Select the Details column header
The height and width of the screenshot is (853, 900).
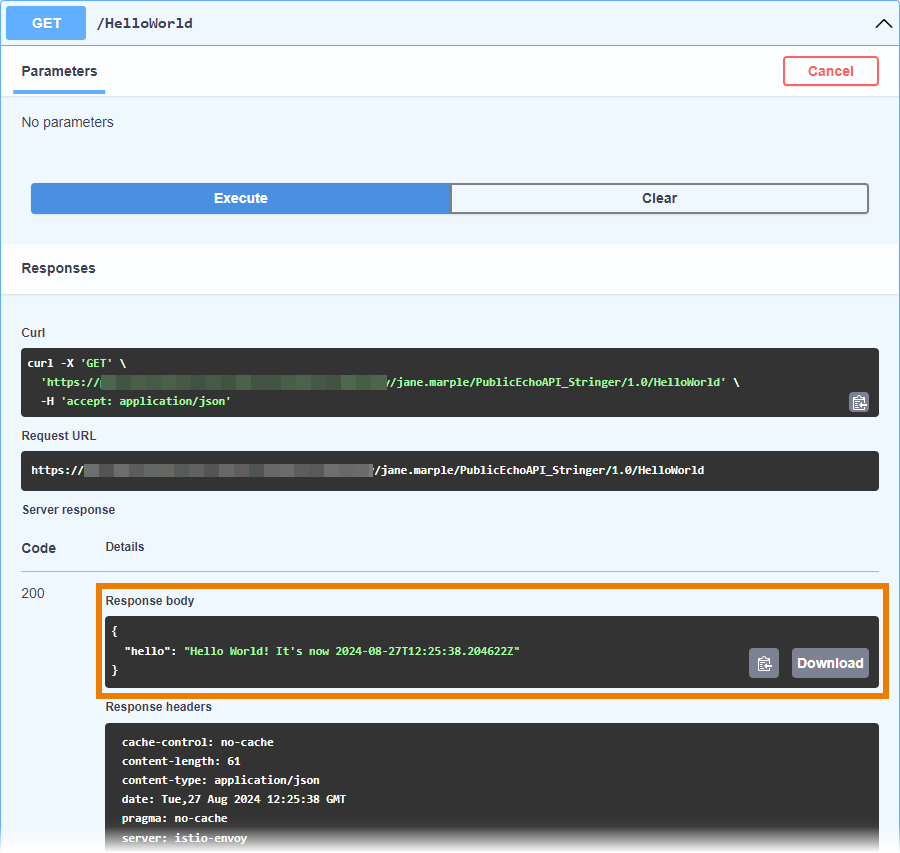pyautogui.click(x=124, y=546)
